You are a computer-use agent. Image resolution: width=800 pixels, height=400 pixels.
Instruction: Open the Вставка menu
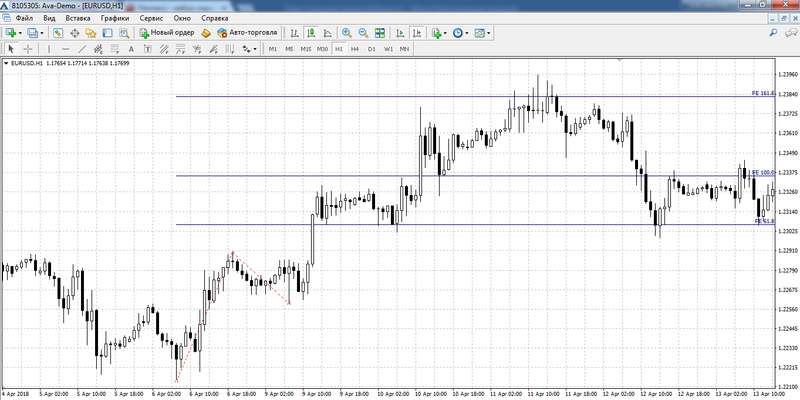coord(78,18)
